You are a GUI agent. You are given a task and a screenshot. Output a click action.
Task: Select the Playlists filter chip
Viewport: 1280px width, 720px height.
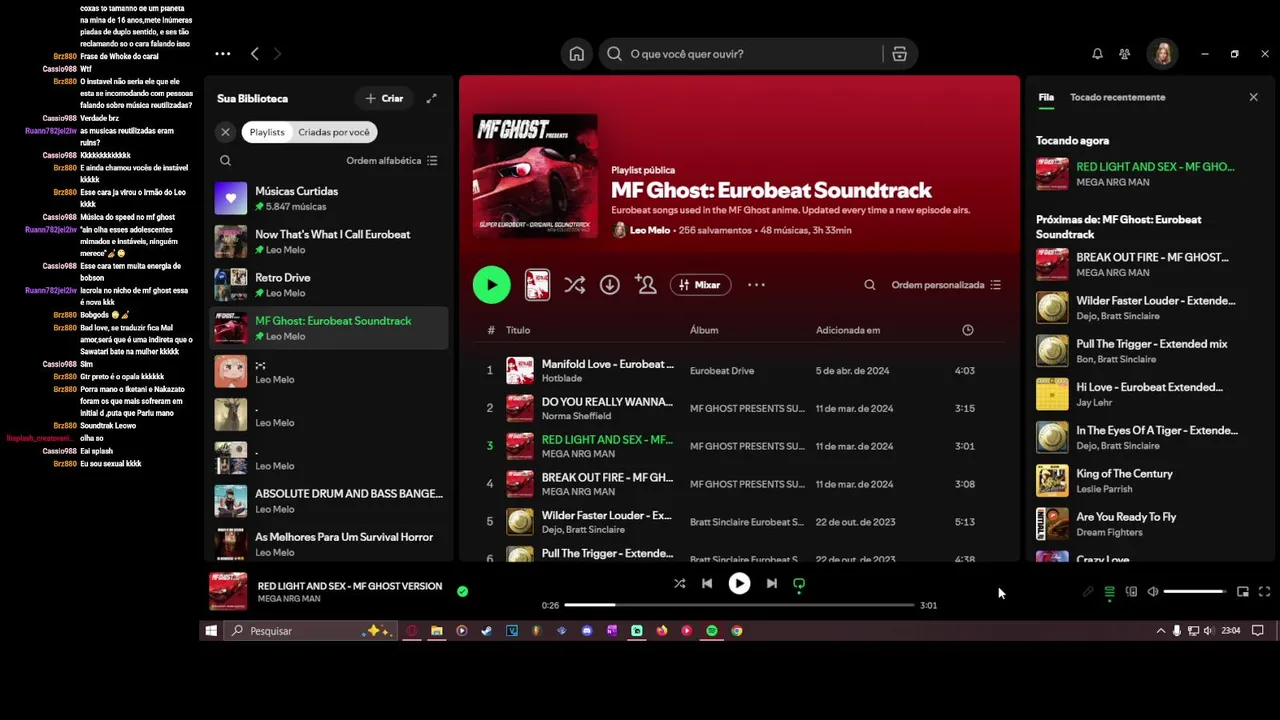click(x=267, y=132)
